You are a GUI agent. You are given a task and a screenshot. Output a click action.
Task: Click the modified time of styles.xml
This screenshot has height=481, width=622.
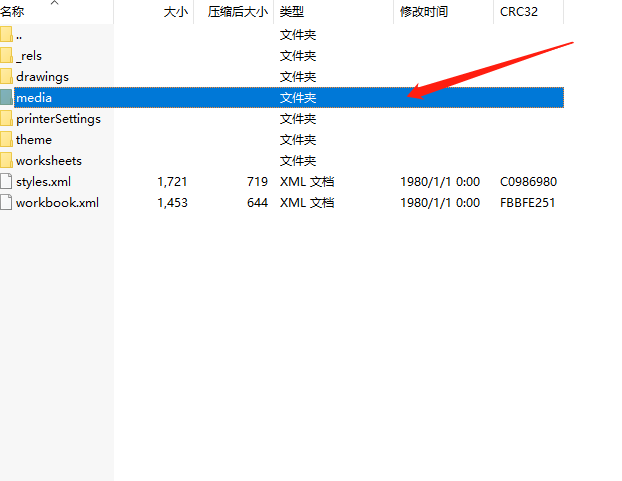point(440,182)
